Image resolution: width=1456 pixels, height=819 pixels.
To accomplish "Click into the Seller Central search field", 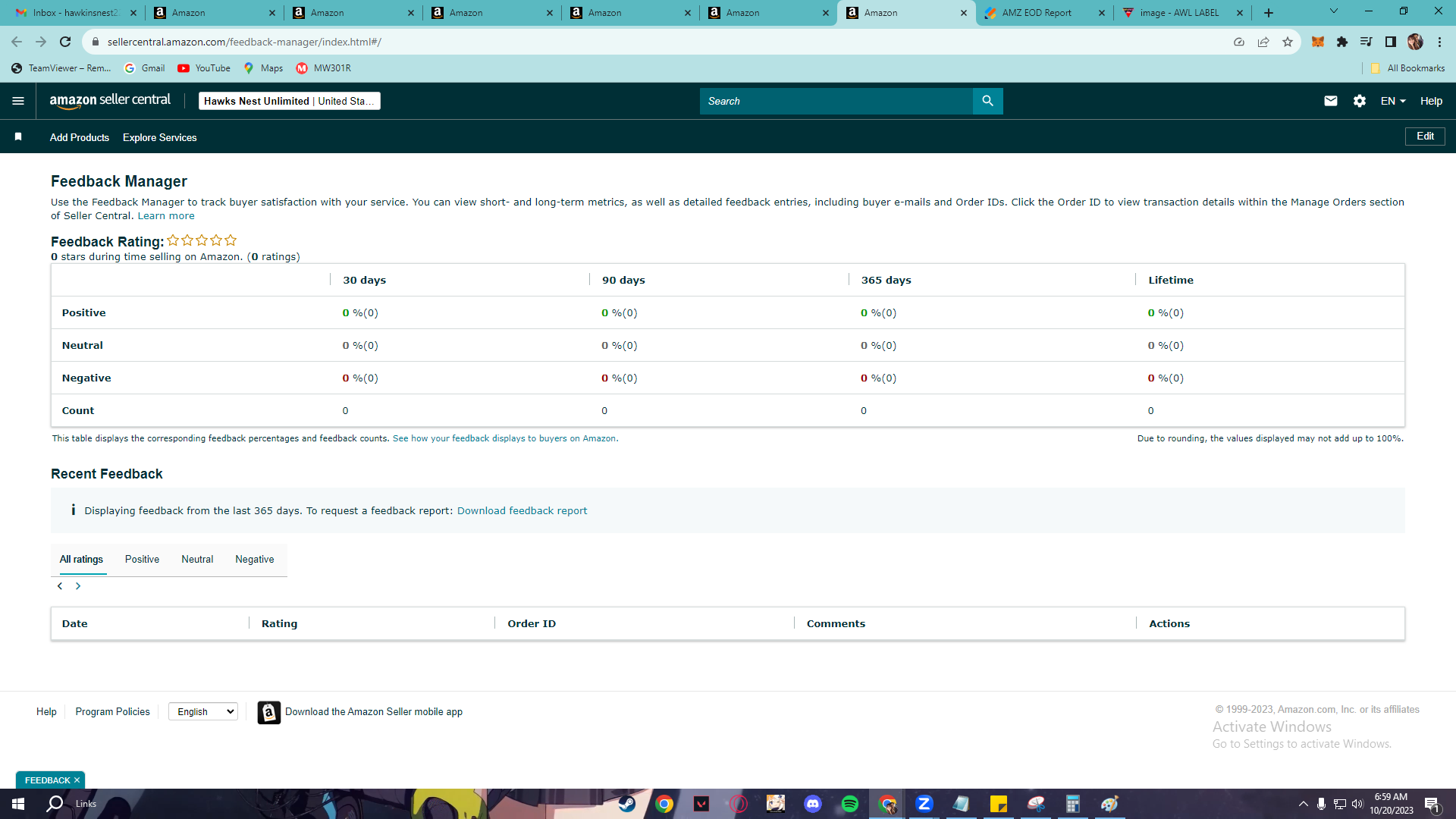I will coord(836,101).
